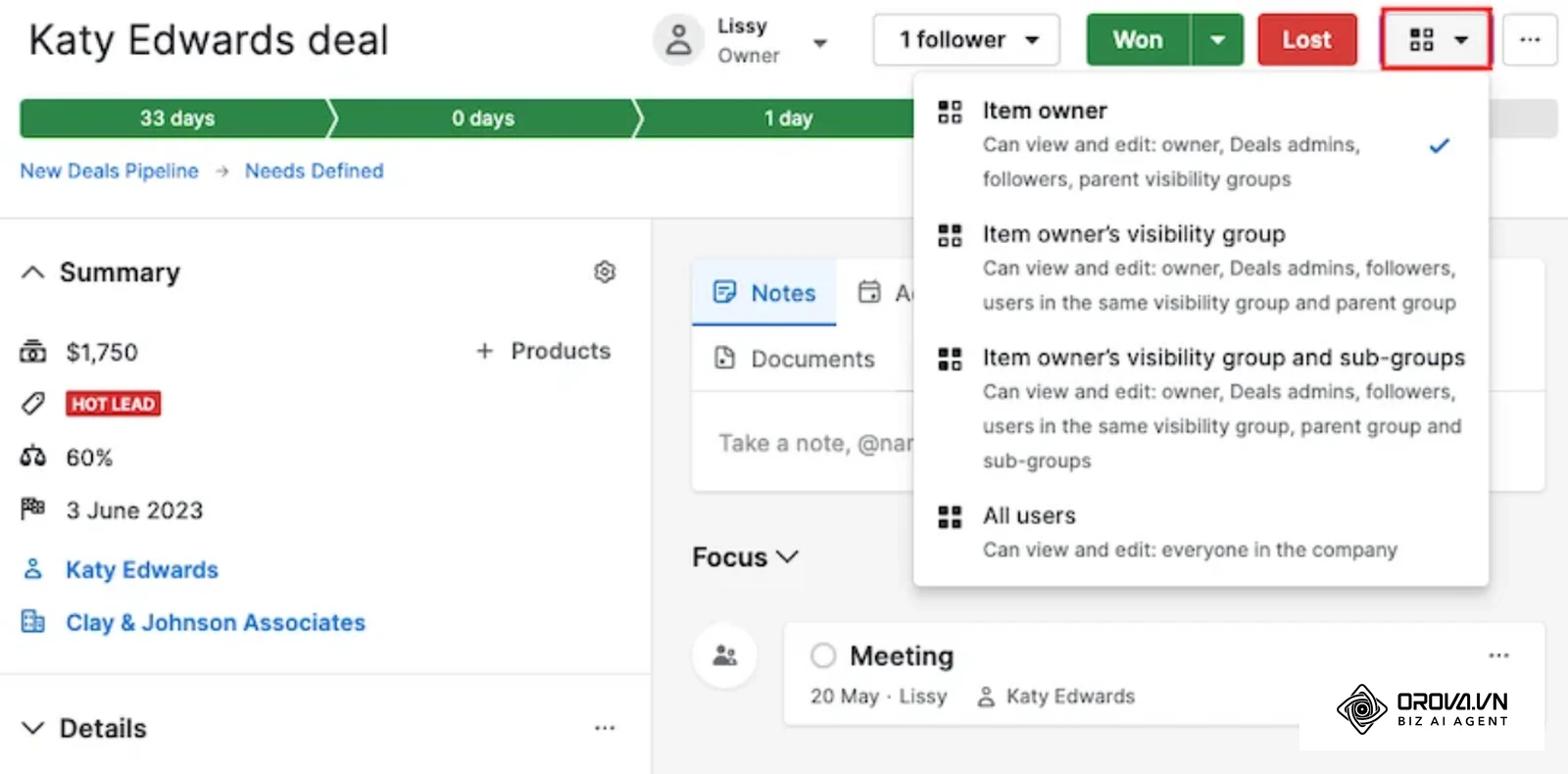Switch to the Notes tab

(764, 292)
